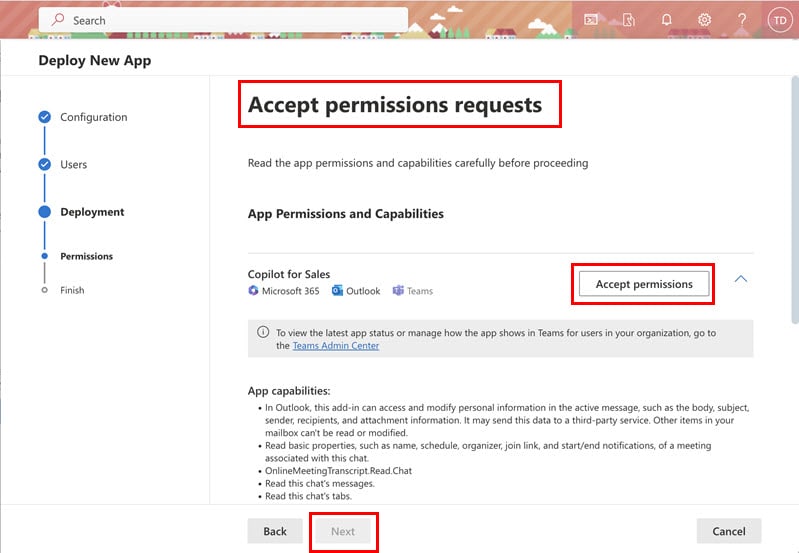Click the Accept permissions button
Viewport: 799px width, 553px height.
pos(644,284)
